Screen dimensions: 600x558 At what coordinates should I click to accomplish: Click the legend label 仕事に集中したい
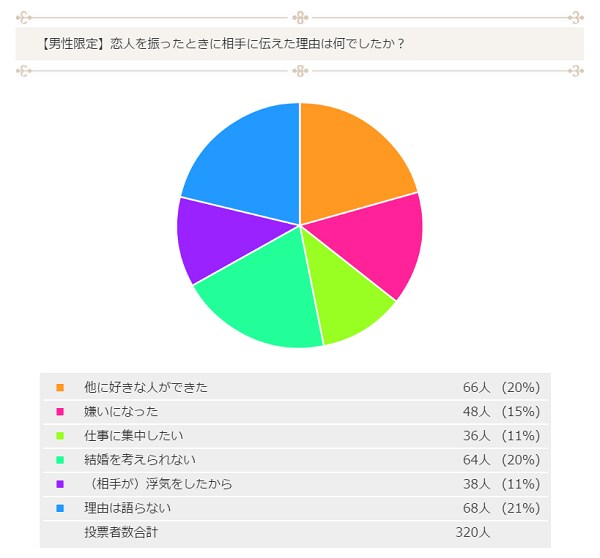pos(134,435)
